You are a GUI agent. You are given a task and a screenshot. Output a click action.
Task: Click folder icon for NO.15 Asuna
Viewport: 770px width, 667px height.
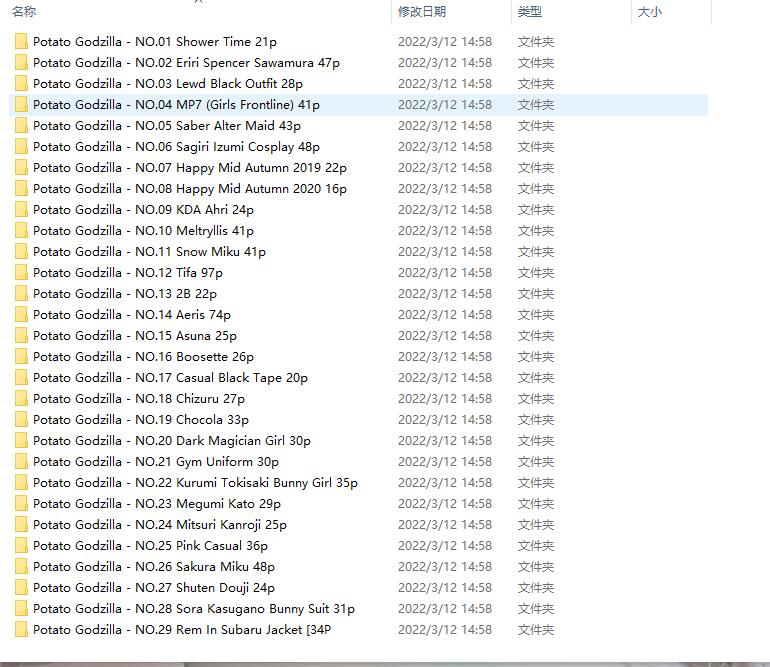[x=21, y=335]
